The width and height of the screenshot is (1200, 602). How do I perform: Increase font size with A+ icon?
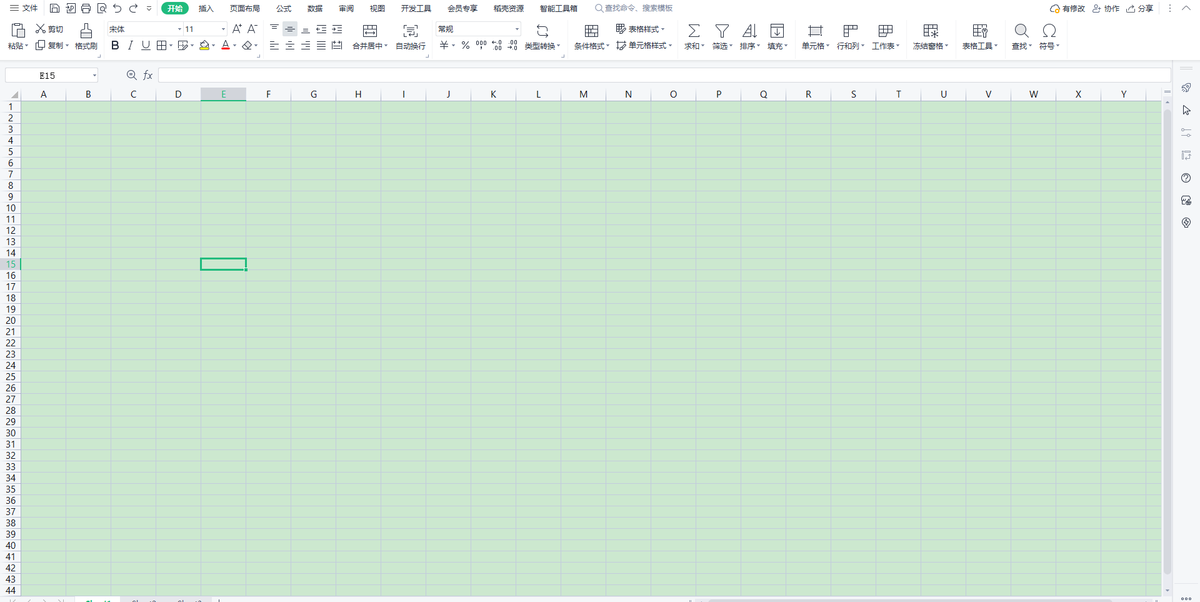click(x=237, y=29)
